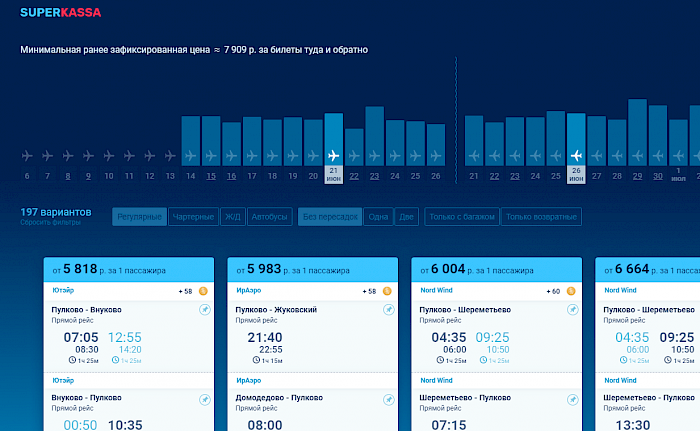Select the departure plane icon for June 26
700x431 pixels.
pyautogui.click(x=436, y=156)
